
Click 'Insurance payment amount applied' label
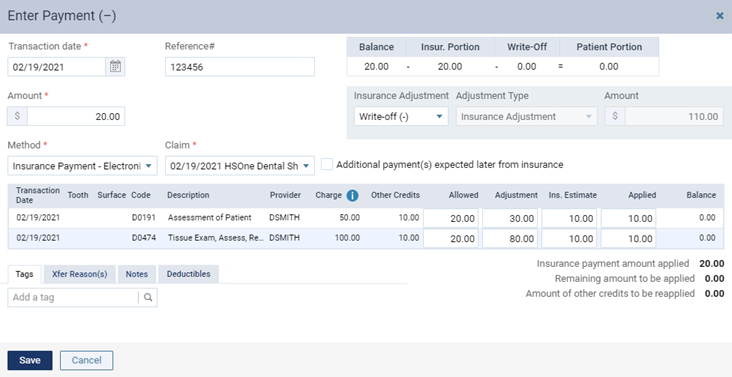click(612, 264)
